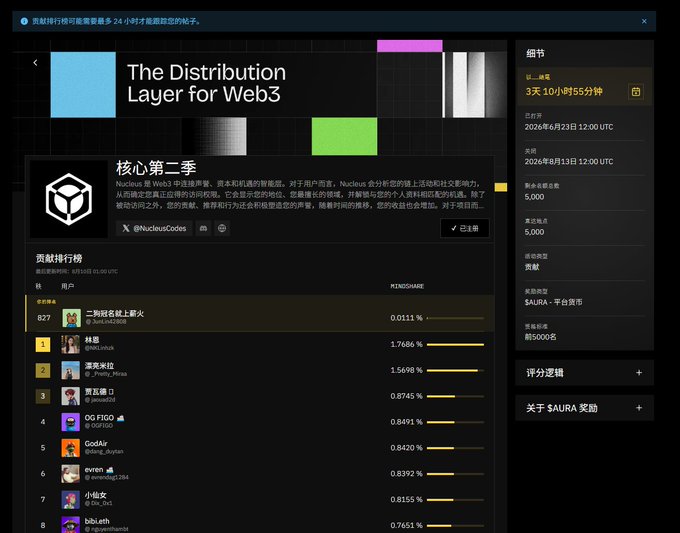Viewport: 680px width, 533px height.
Task: Open the evren avatar
Action: tap(70, 474)
